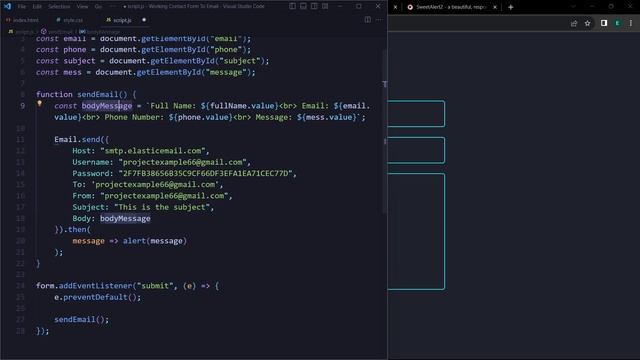Open the Edit menu in VS Code
The width and height of the screenshot is (640, 360).
37,7
